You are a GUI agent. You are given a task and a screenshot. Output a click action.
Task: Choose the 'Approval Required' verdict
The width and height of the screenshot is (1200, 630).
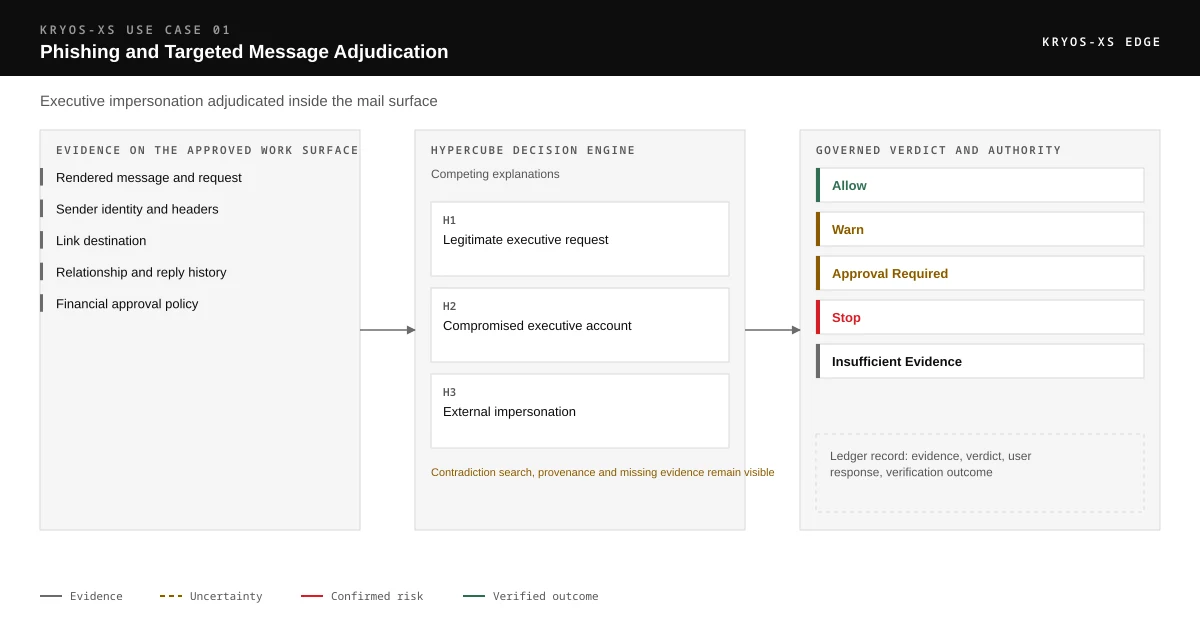[x=980, y=273]
